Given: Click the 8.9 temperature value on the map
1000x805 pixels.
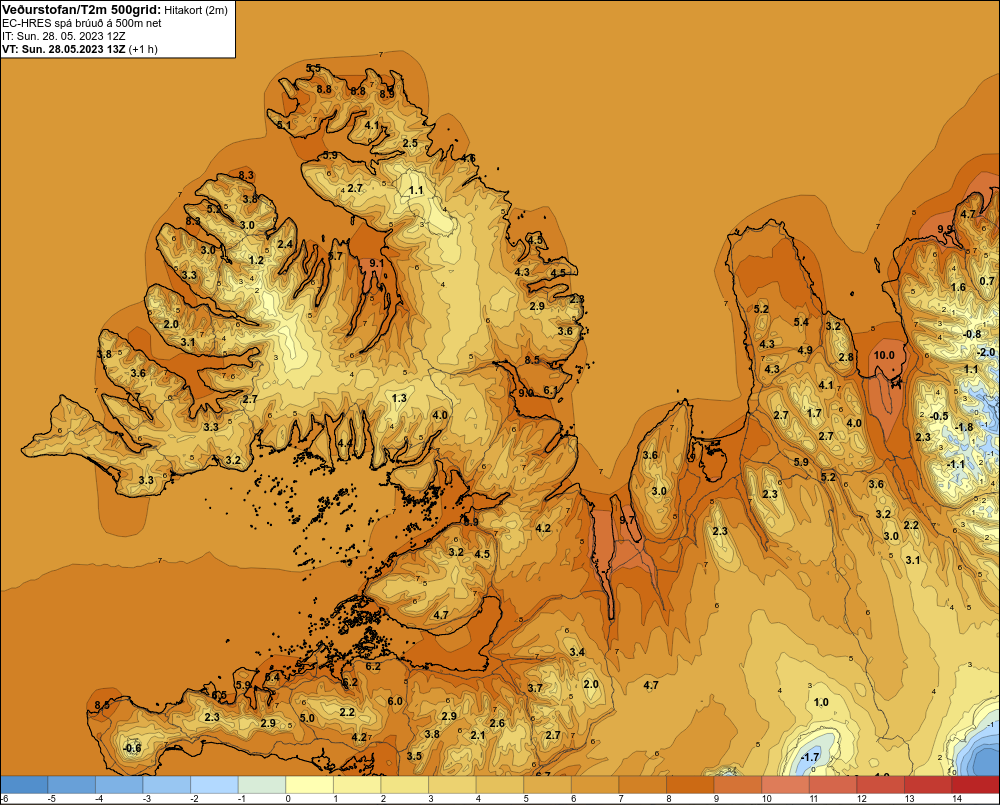Looking at the screenshot, I should coord(387,94).
